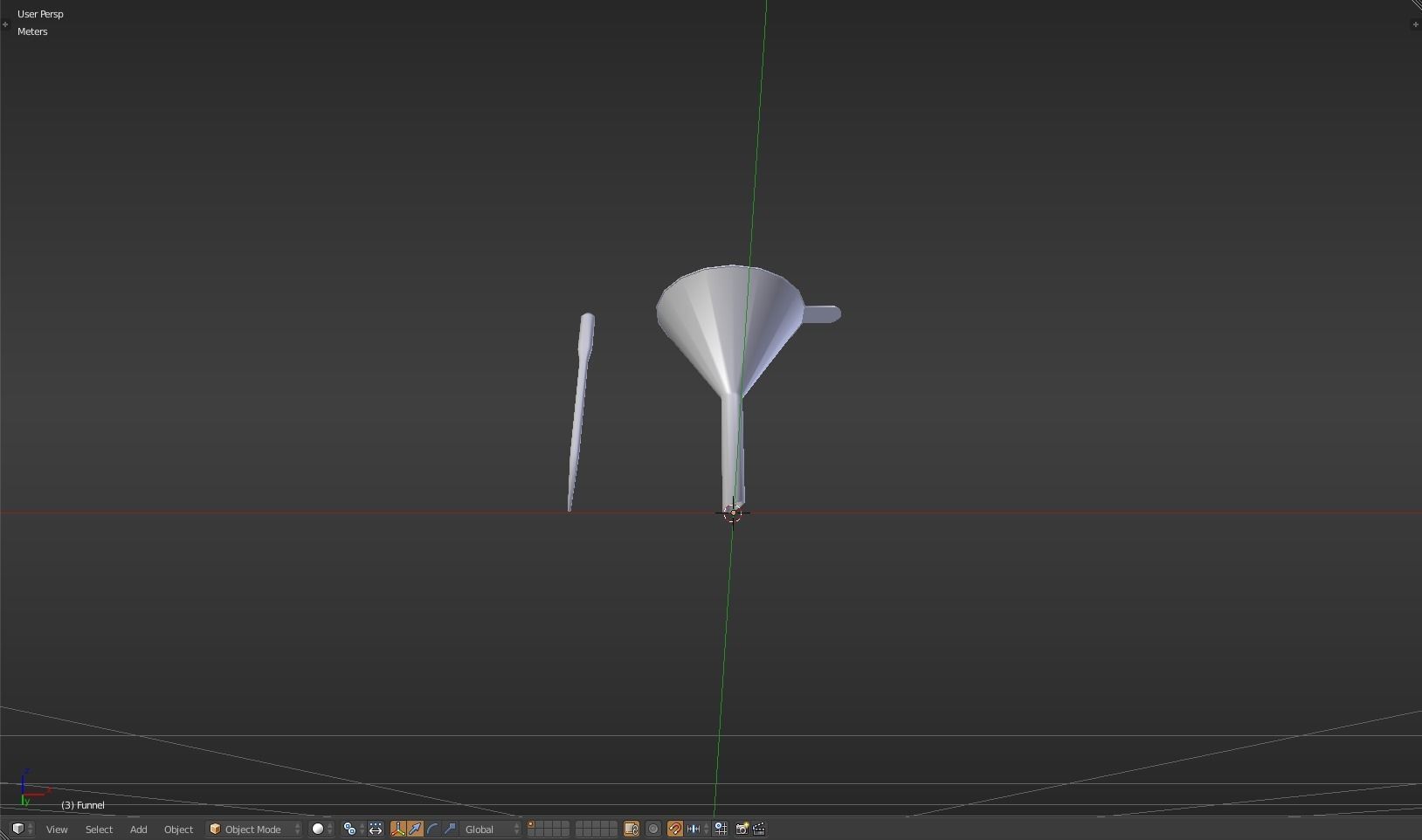The width and height of the screenshot is (1422, 840).
Task: Toggle proportional editing circle icon
Action: point(653,829)
